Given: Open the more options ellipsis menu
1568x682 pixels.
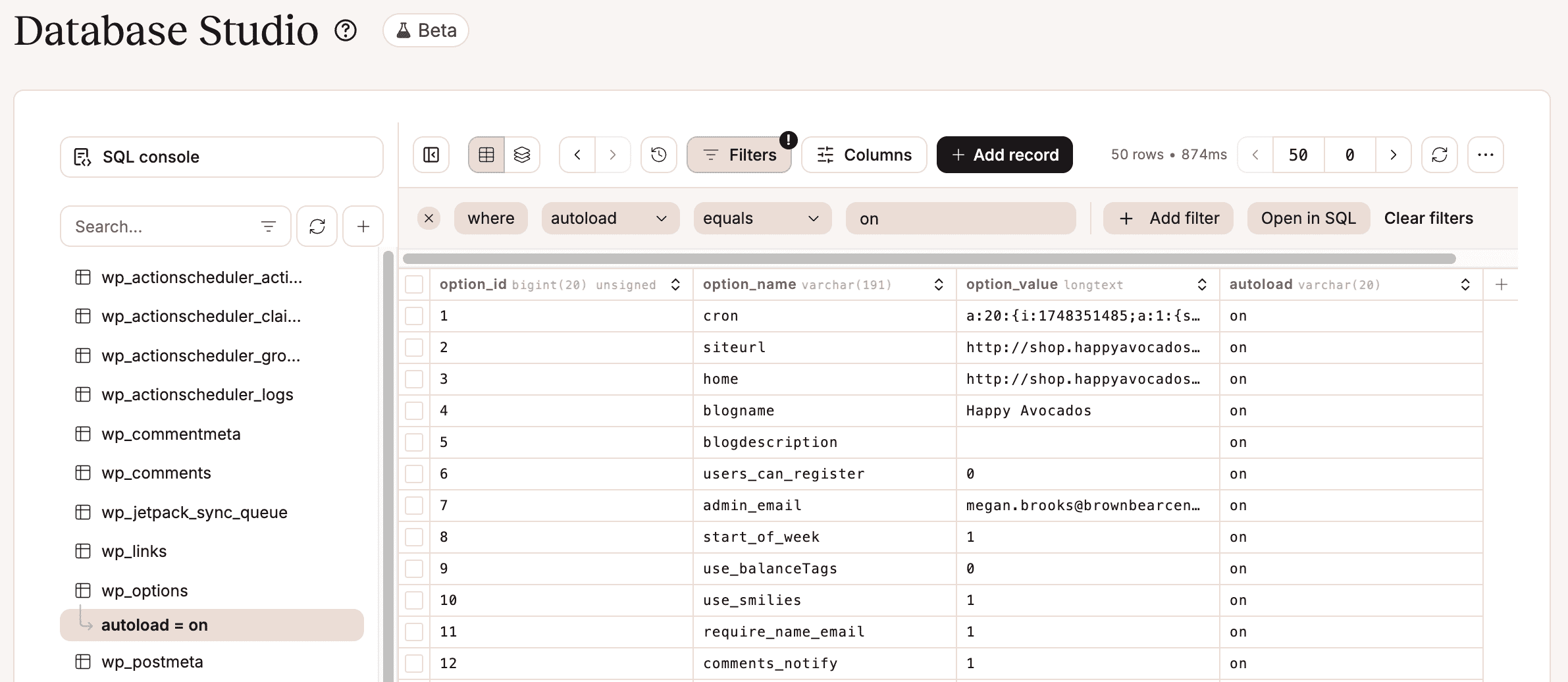Looking at the screenshot, I should [x=1486, y=155].
